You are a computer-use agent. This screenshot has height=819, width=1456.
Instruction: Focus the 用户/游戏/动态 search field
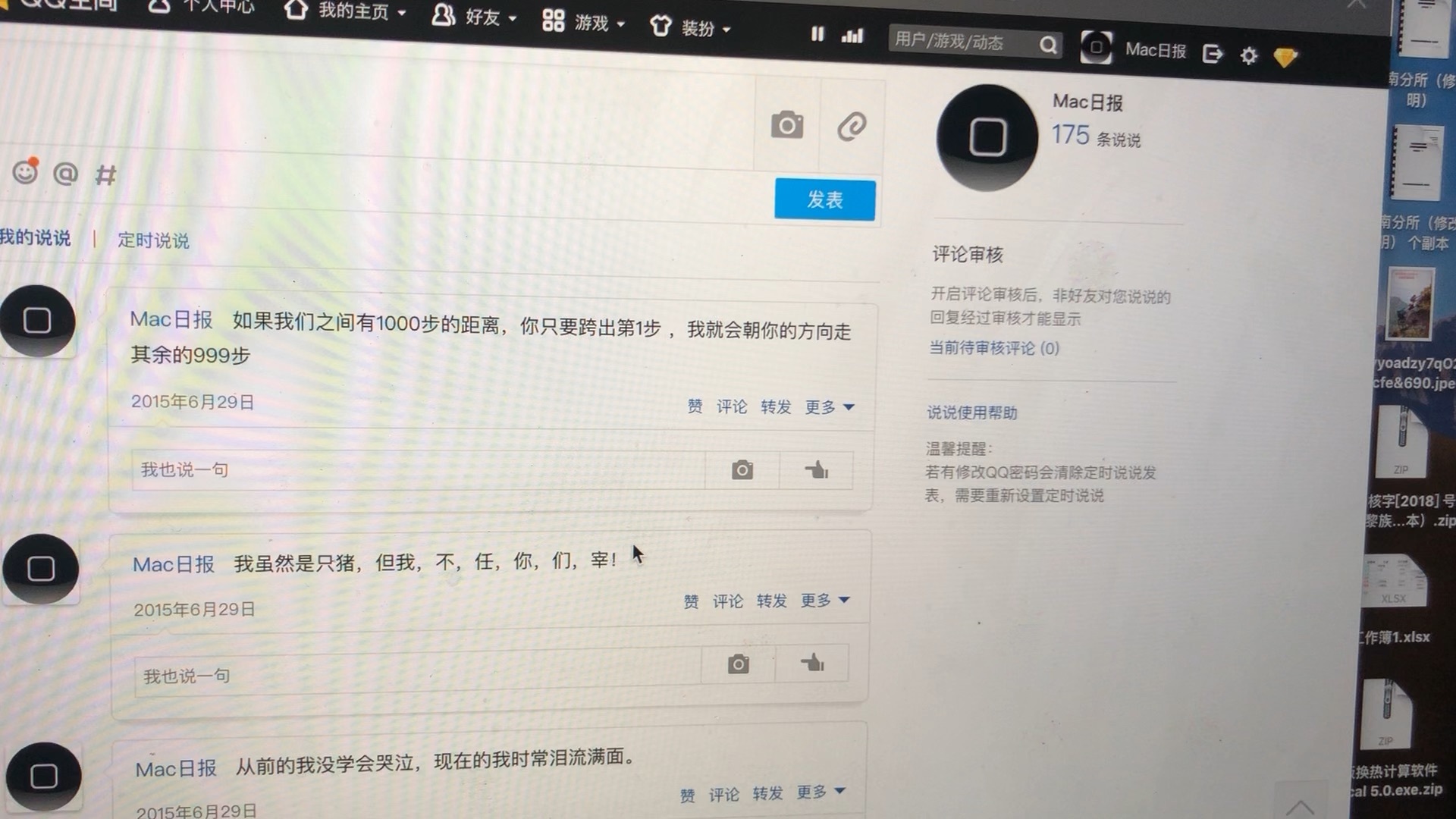tap(963, 41)
